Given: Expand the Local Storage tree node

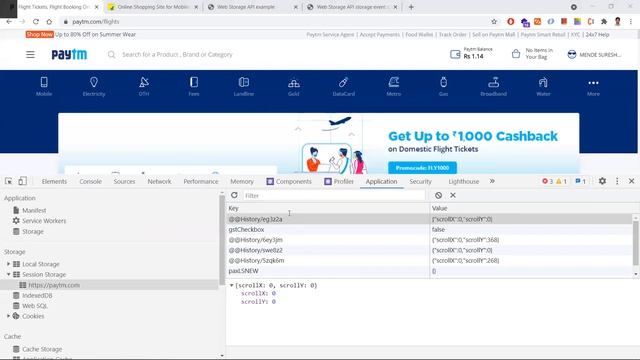Looking at the screenshot, I should (8, 264).
